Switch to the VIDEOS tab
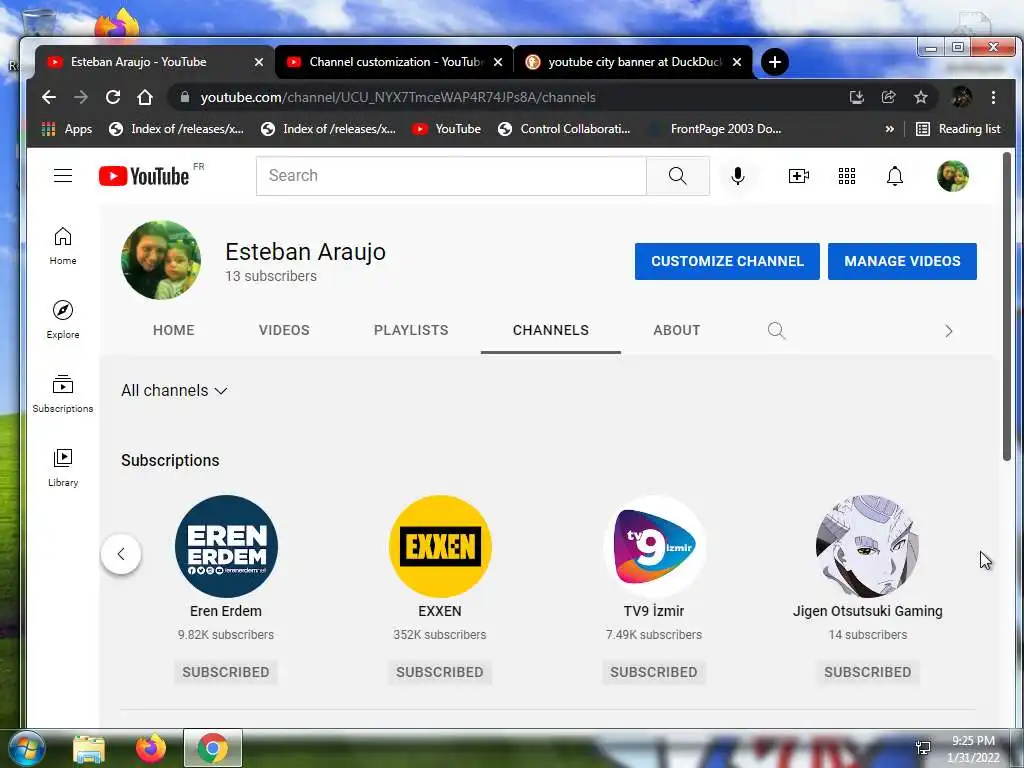 pyautogui.click(x=284, y=330)
